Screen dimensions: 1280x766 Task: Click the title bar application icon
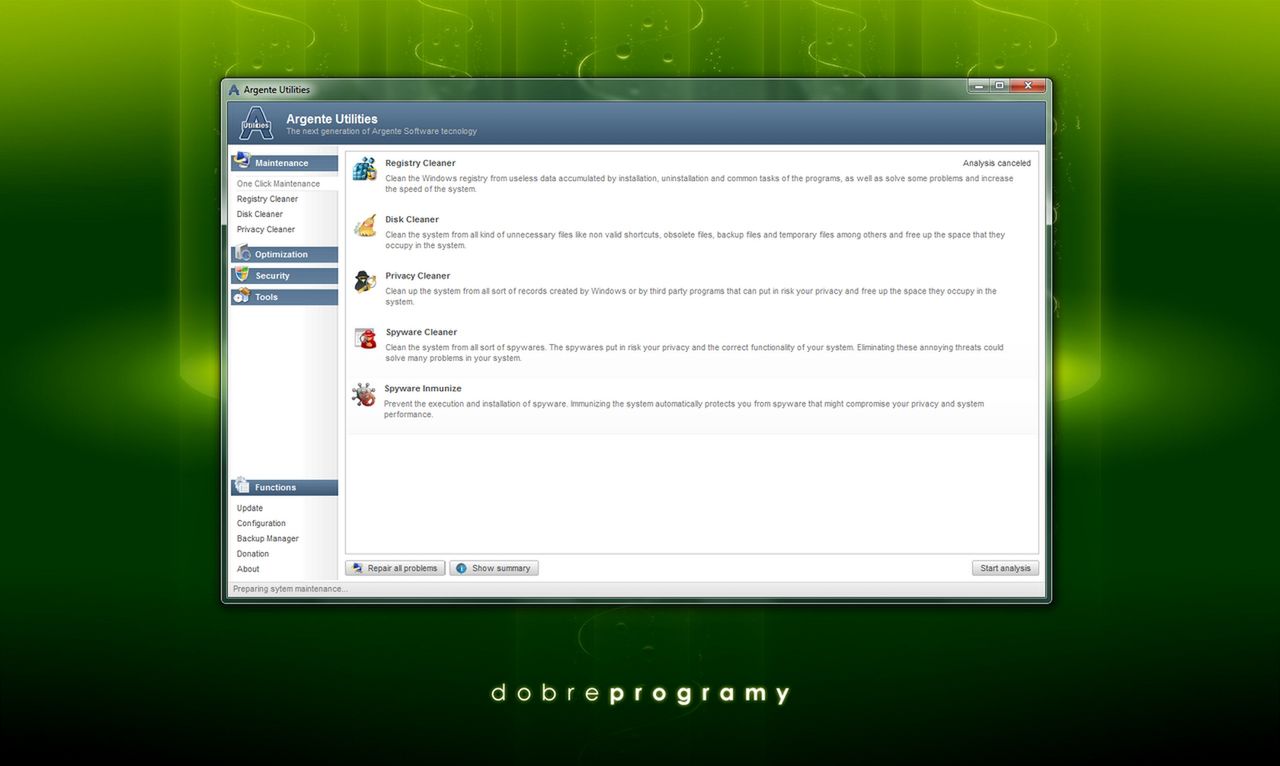234,90
